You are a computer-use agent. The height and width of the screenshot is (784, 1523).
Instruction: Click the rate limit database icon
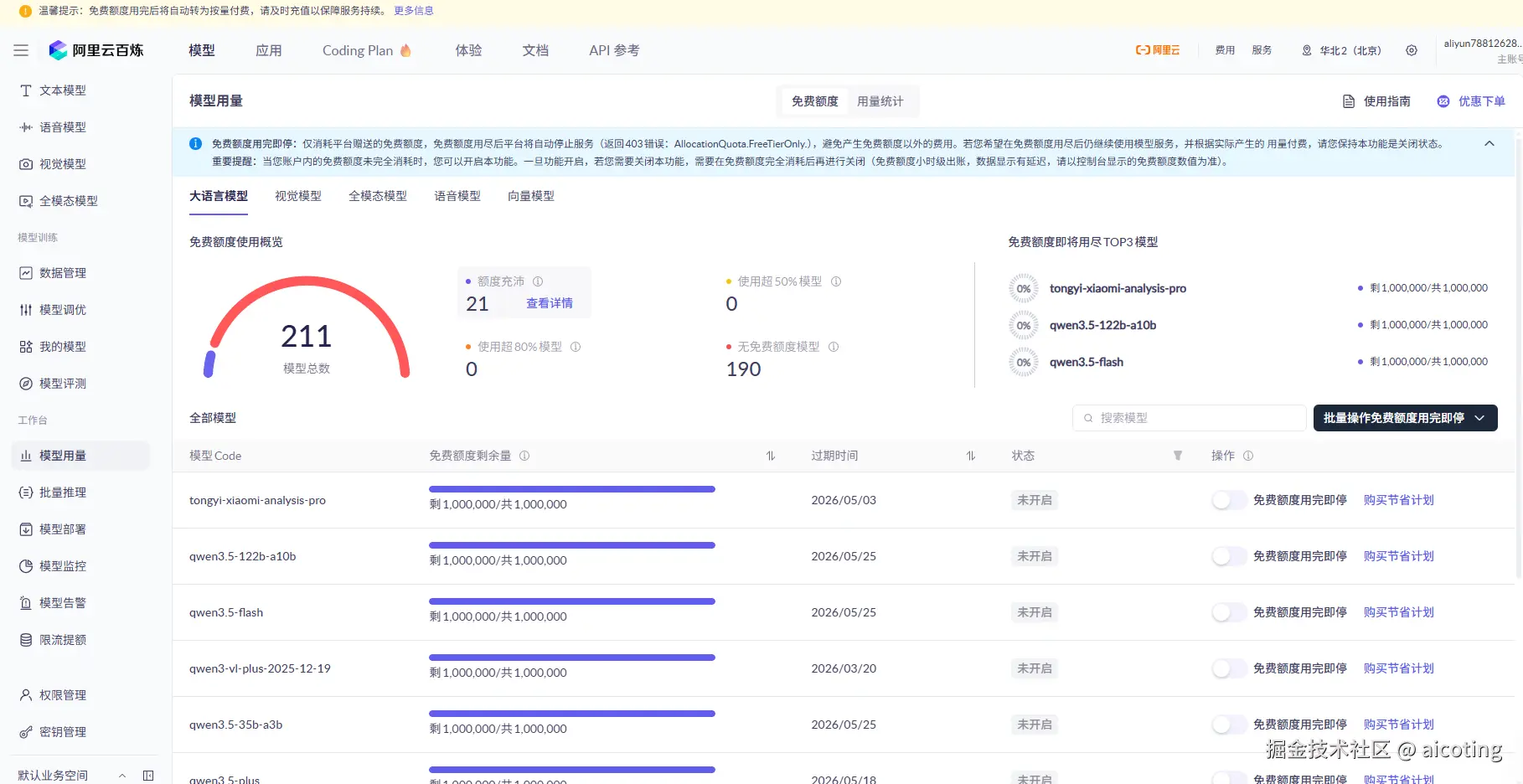point(26,640)
